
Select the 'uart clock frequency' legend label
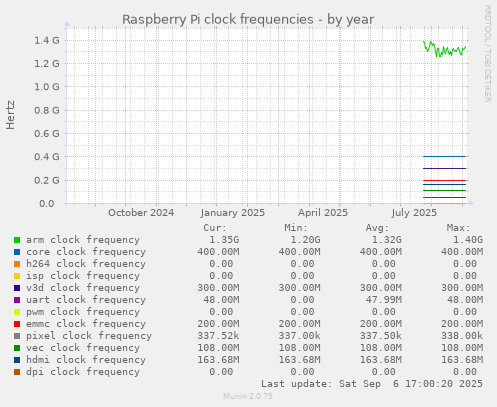point(86,300)
